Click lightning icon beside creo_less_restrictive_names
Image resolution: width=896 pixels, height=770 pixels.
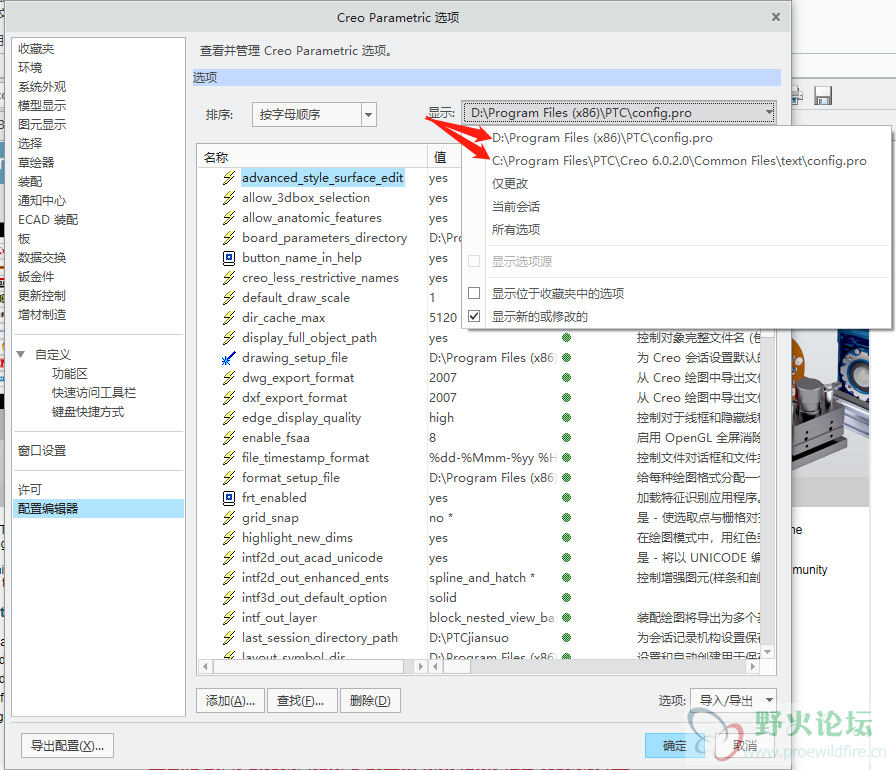coord(229,278)
